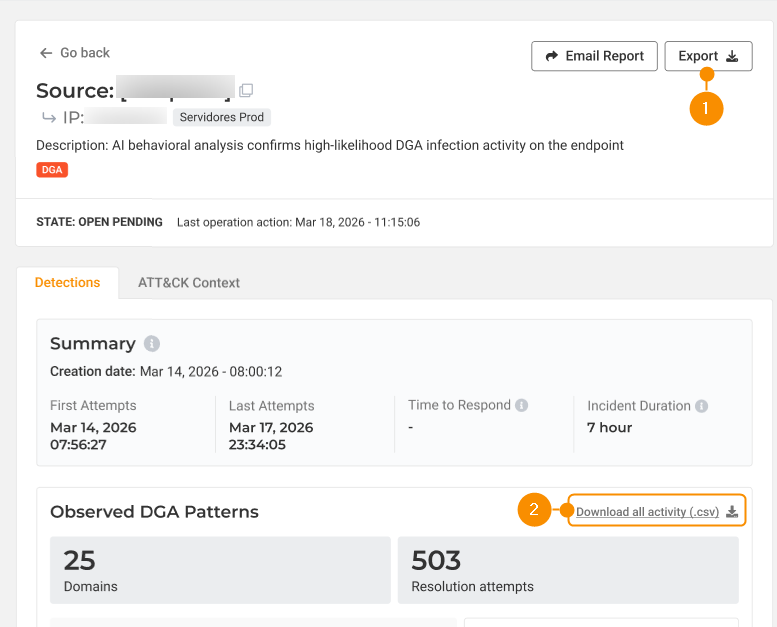Click the Creation date value text
The image size is (777, 627).
211,372
